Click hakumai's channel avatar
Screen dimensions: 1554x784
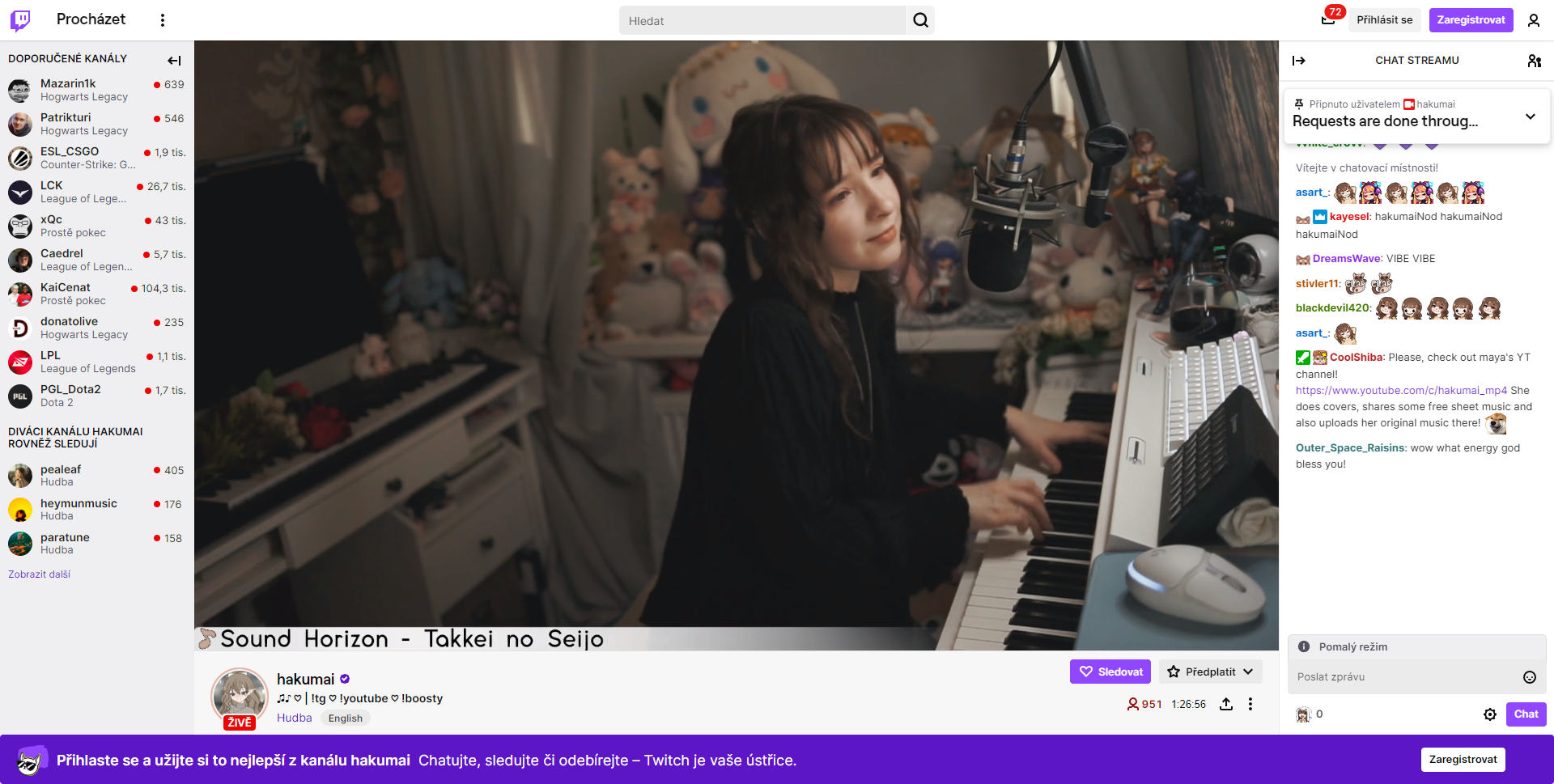(x=239, y=697)
